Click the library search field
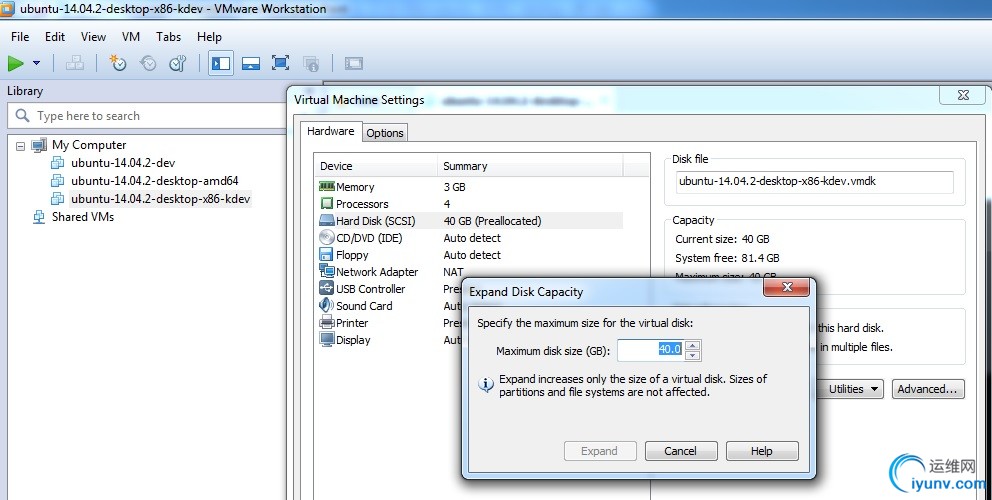 [x=147, y=116]
